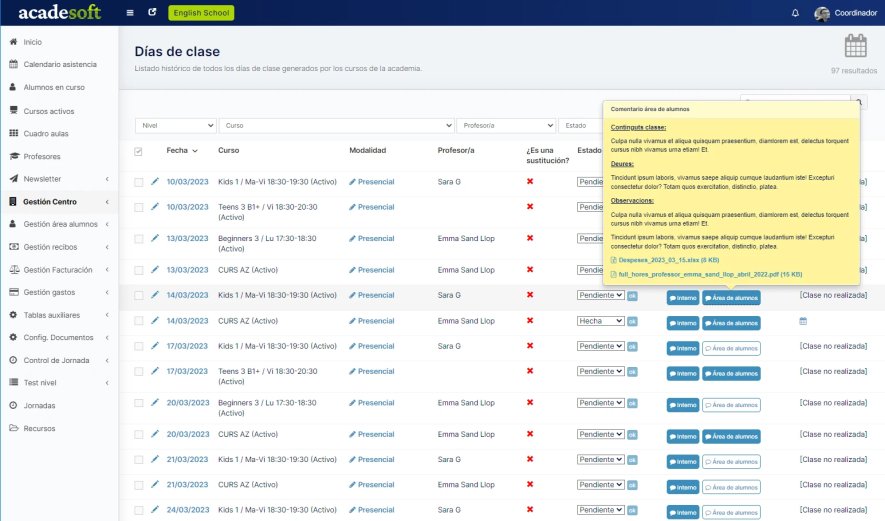Viewport: 885px width, 521px height.
Task: Click Área de alumnos button in 17/03/2023 Kids 1 row
Action: [x=731, y=348]
